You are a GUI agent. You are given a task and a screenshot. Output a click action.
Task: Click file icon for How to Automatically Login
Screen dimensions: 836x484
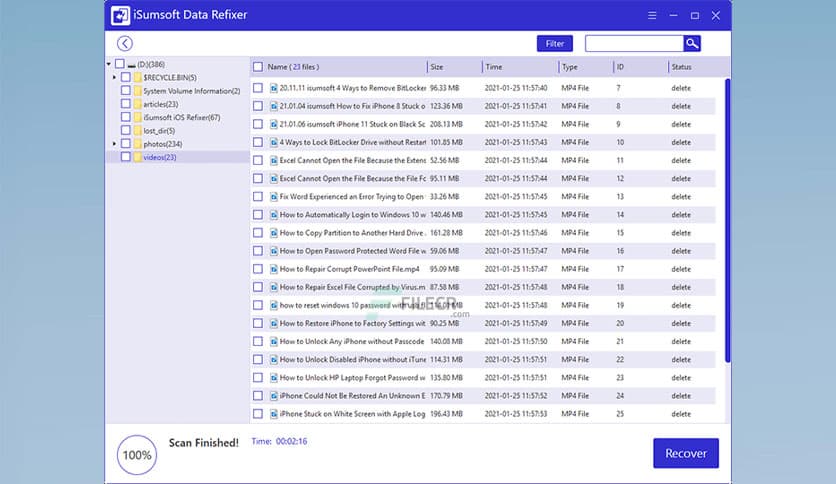coord(274,215)
